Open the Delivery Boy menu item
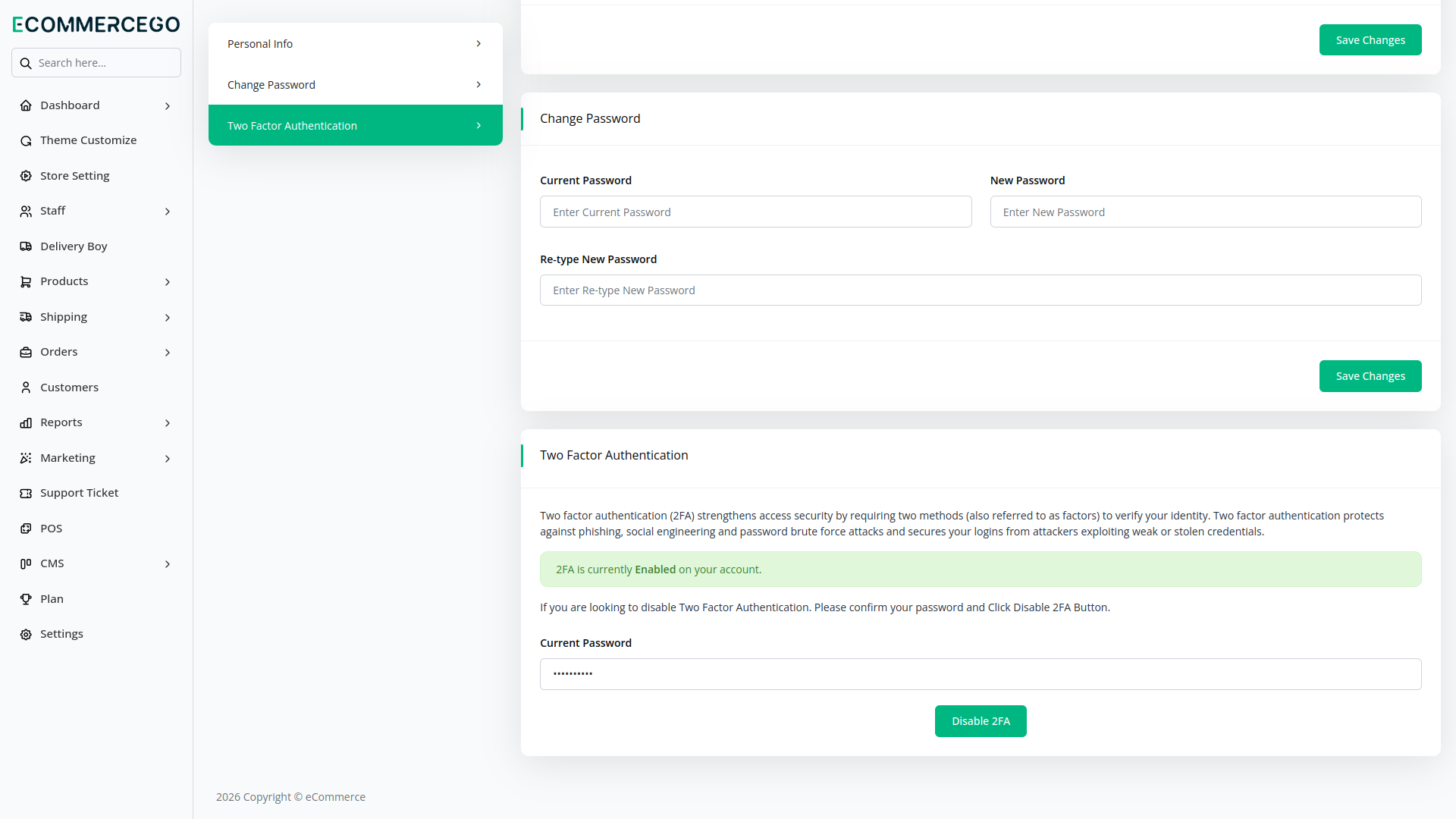 coord(96,246)
